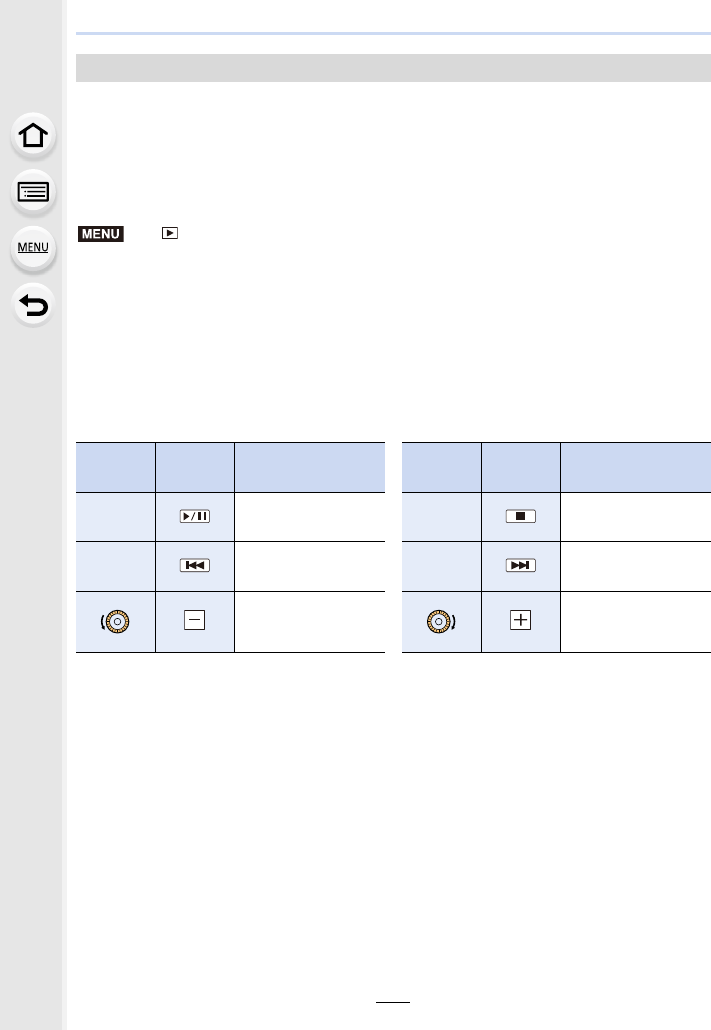
Task: Click the Home icon in sidebar
Action: click(33, 135)
